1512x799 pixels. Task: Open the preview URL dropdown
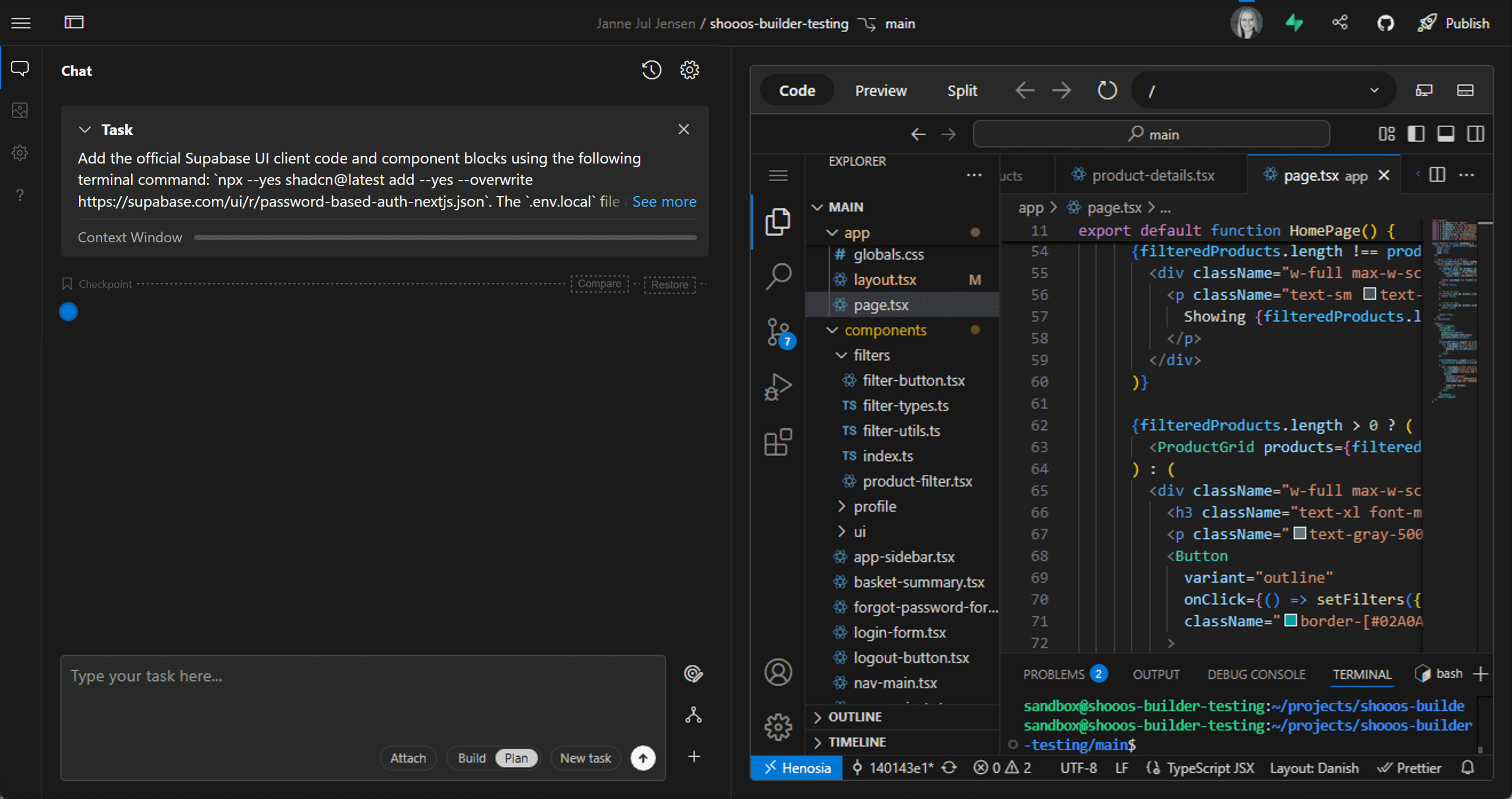pyautogui.click(x=1373, y=91)
